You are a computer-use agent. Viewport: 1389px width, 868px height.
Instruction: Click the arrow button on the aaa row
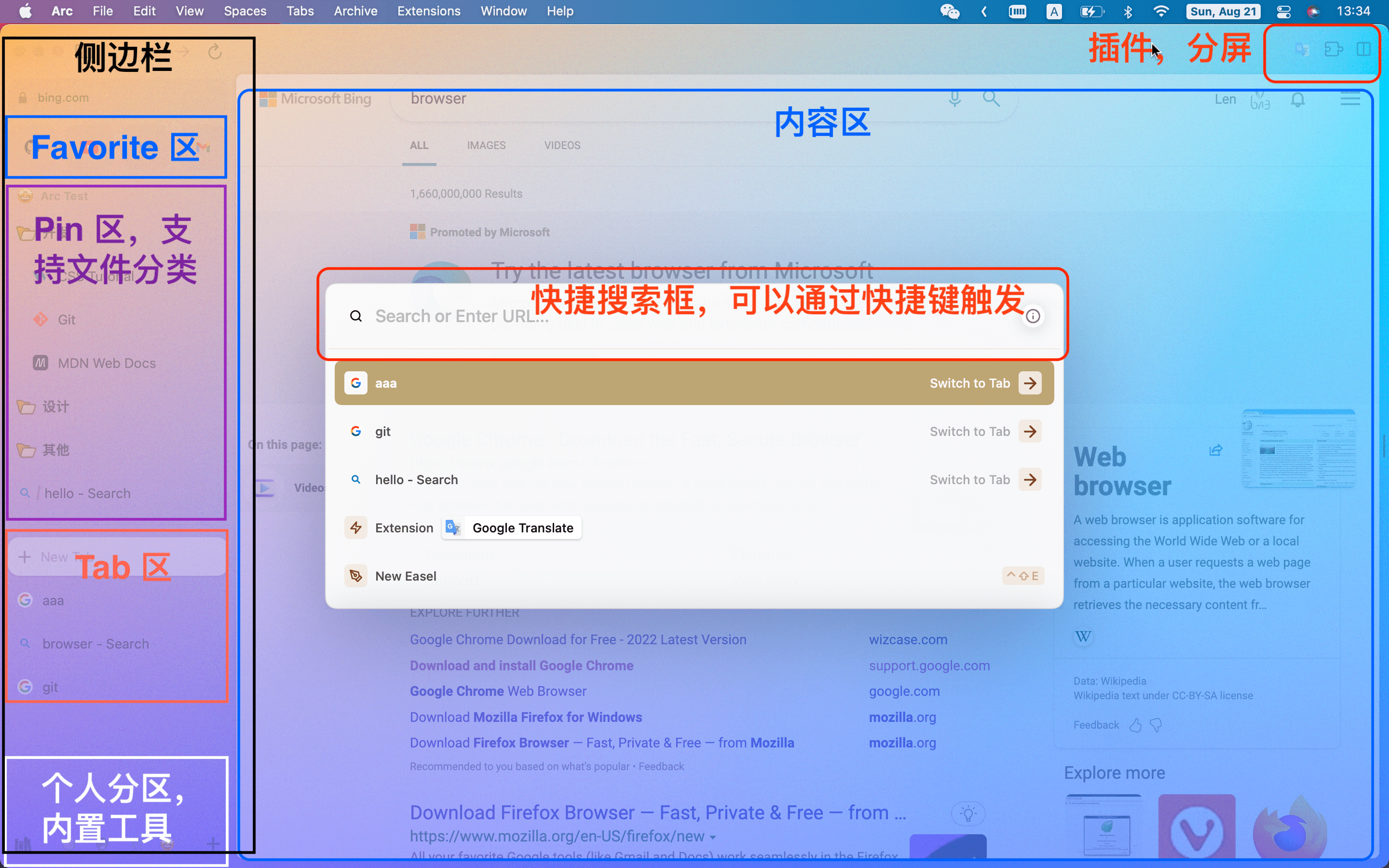pos(1030,383)
